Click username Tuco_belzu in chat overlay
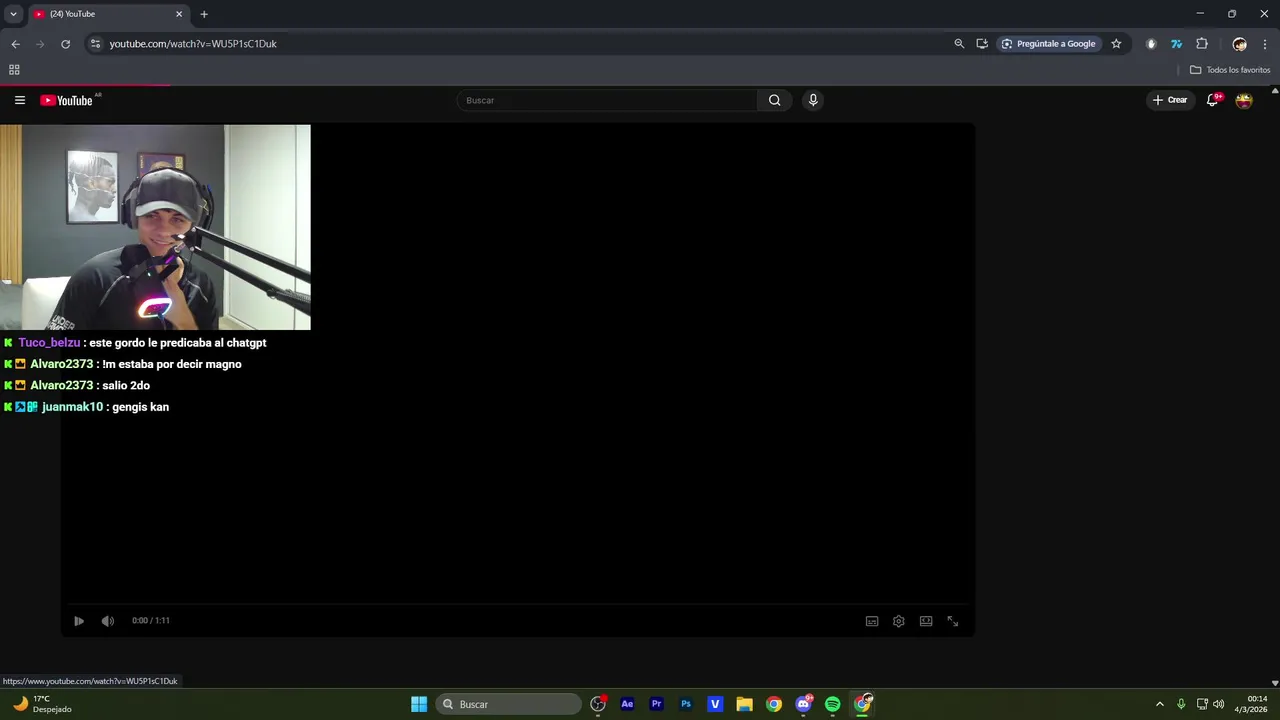Image resolution: width=1280 pixels, height=720 pixels. point(49,343)
